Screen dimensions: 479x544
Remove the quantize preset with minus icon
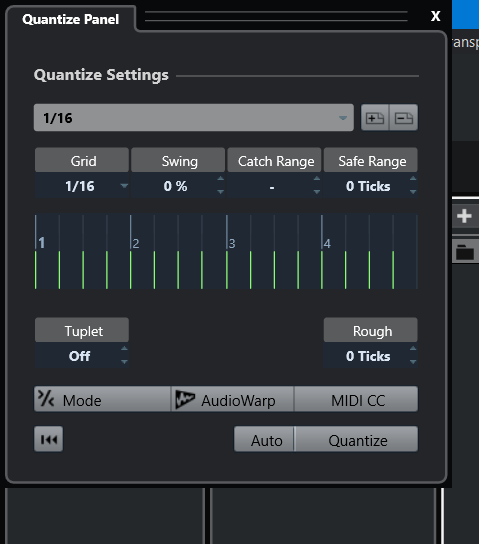click(x=404, y=118)
